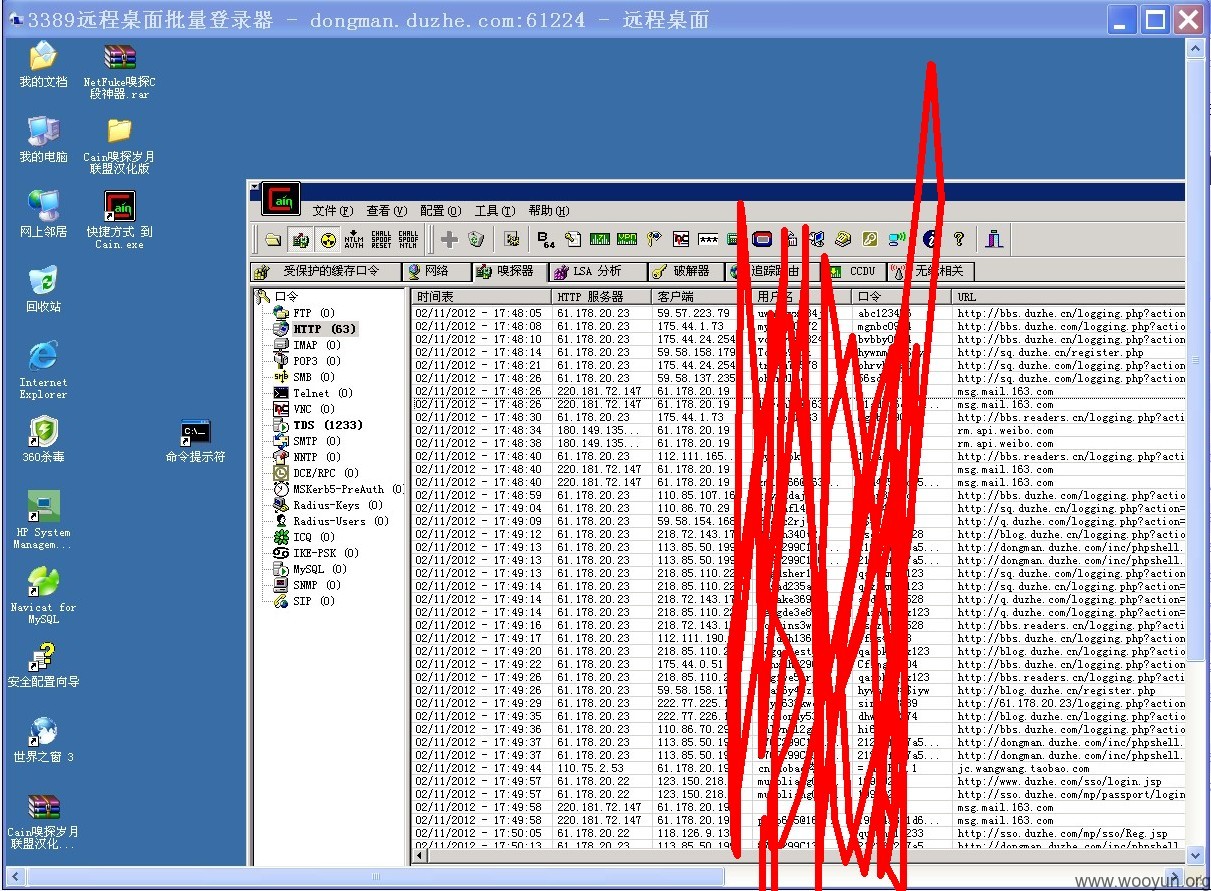Sort by HTTP 服务器 column header
Viewport: 1211px width, 891px height.
(x=601, y=297)
